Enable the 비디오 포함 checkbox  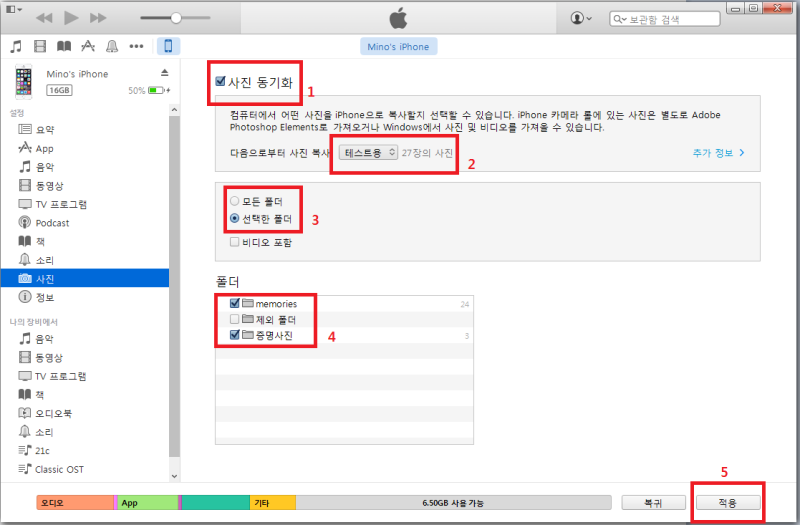pos(234,242)
